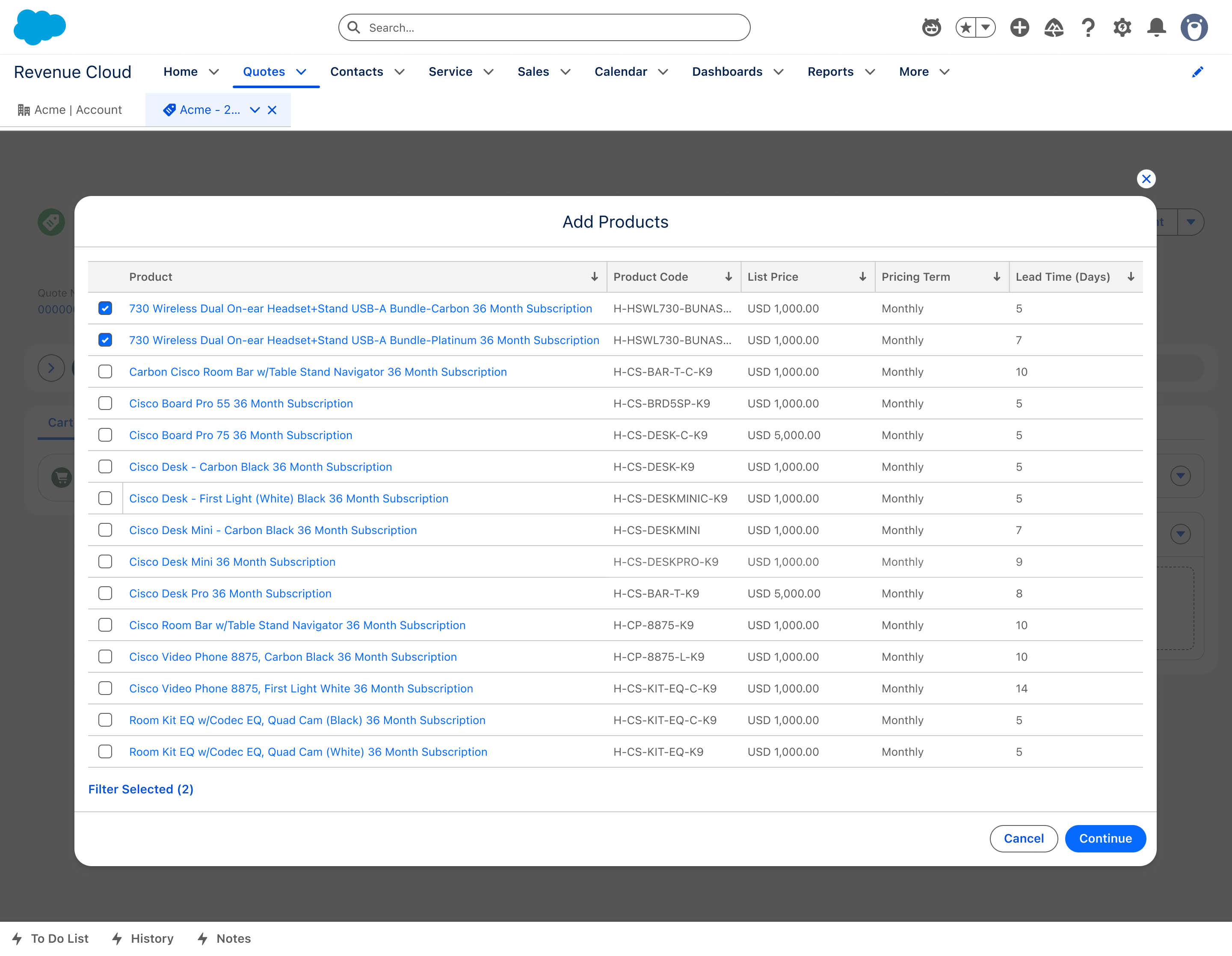Click into the global Search field

coord(544,28)
